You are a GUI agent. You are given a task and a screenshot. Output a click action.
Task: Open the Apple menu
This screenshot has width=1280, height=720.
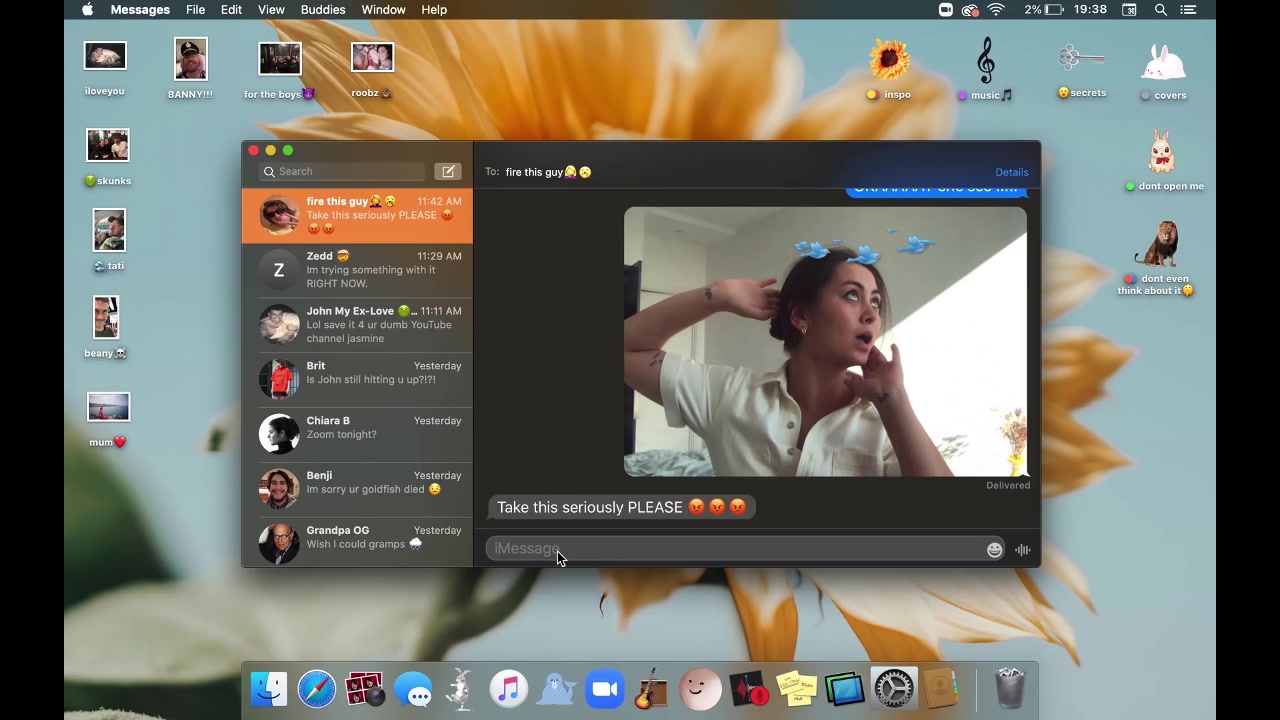click(x=87, y=10)
